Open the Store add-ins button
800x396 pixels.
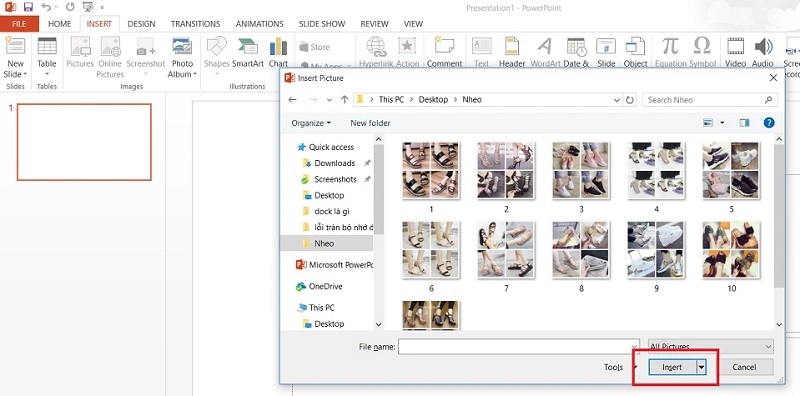pyautogui.click(x=315, y=47)
